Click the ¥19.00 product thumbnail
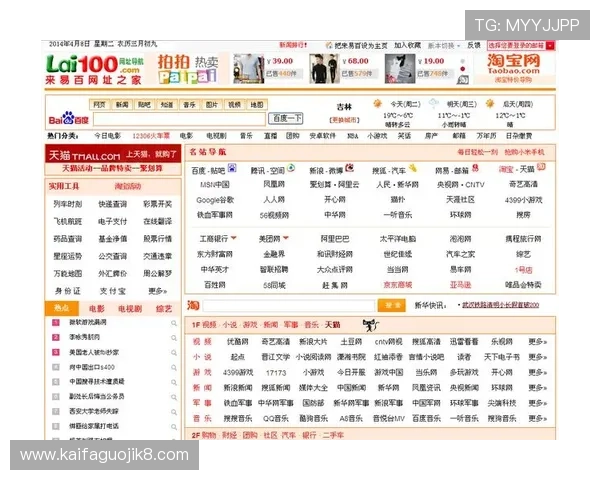The width and height of the screenshot is (600, 480). [399, 69]
